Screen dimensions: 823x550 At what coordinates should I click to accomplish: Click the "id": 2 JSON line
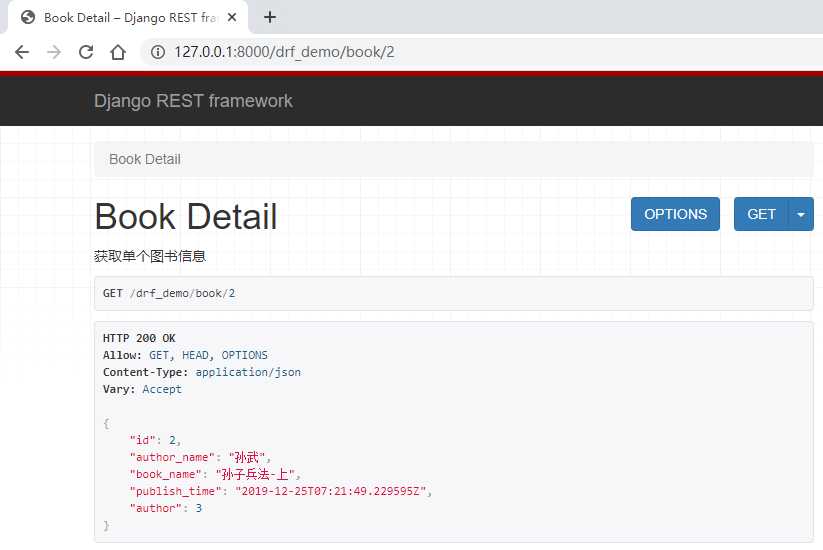[155, 440]
